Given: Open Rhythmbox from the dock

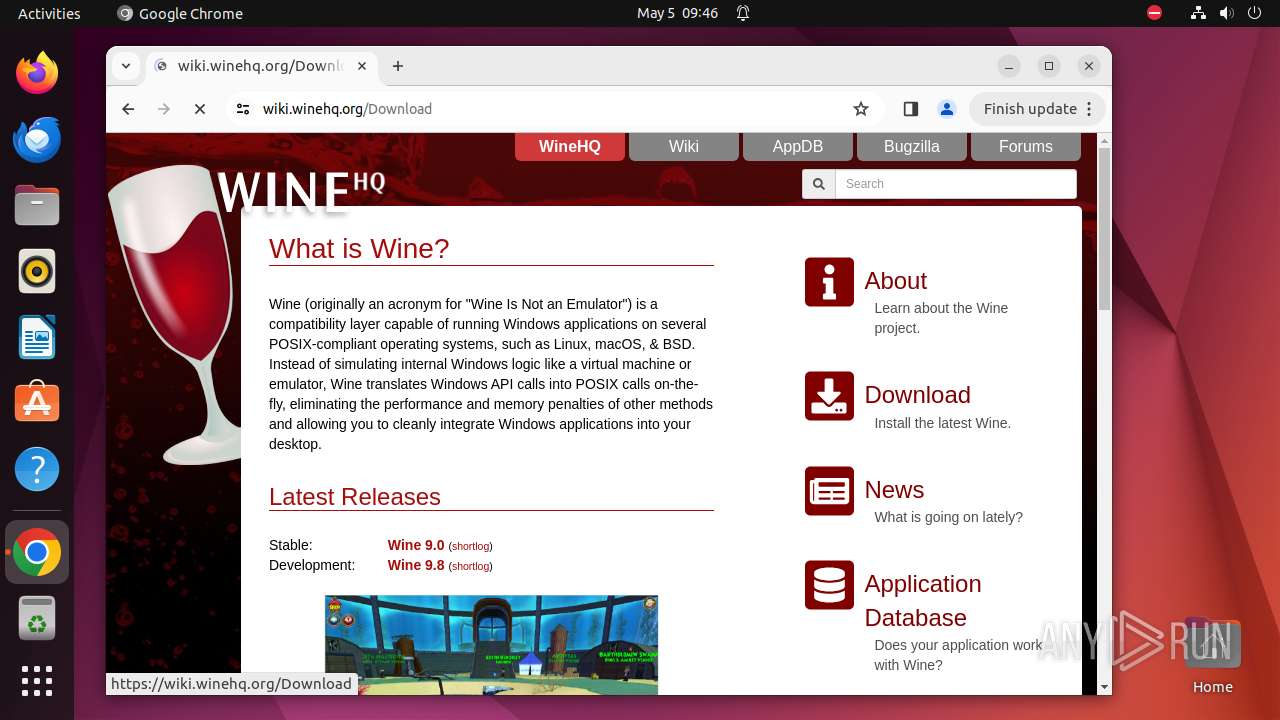Looking at the screenshot, I should [x=37, y=271].
